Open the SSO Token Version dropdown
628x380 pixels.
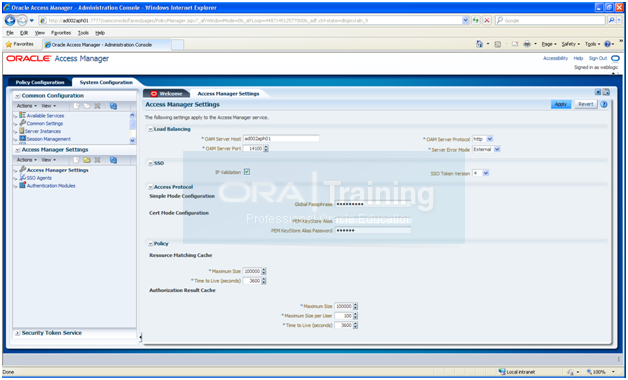[x=485, y=173]
